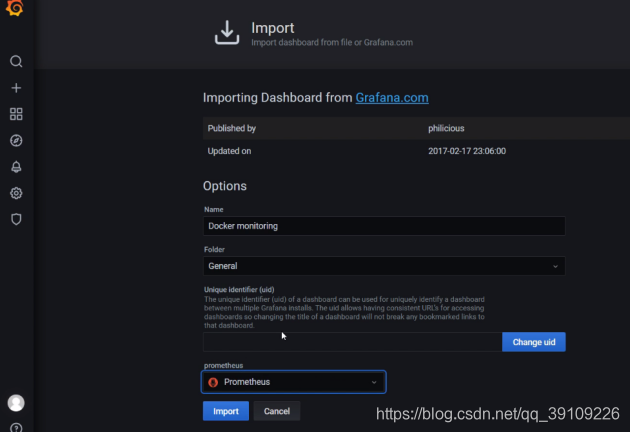Screen dimensions: 630x433
Task: Click the Unique identifier (uid) label
Action: pos(239,290)
